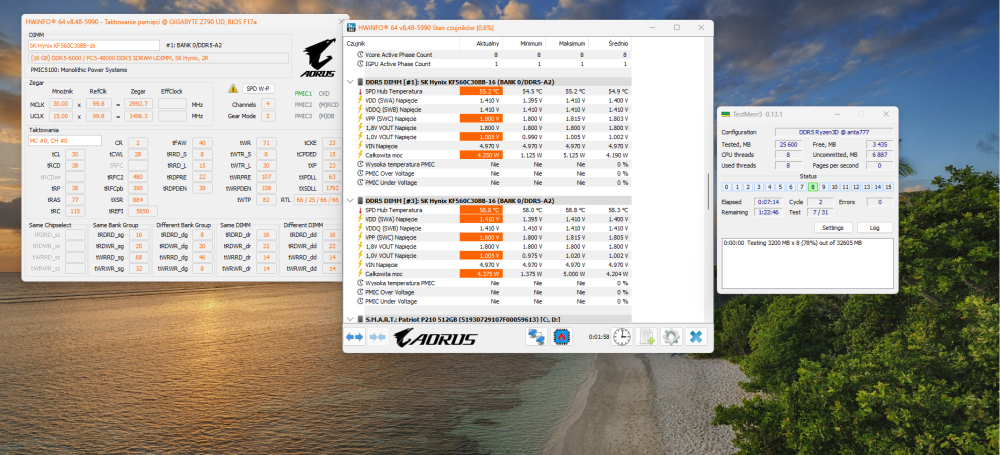Click the collapse-columns inward arrows icon in HWiNFO sensors
This screenshot has width=1000, height=455.
(378, 336)
